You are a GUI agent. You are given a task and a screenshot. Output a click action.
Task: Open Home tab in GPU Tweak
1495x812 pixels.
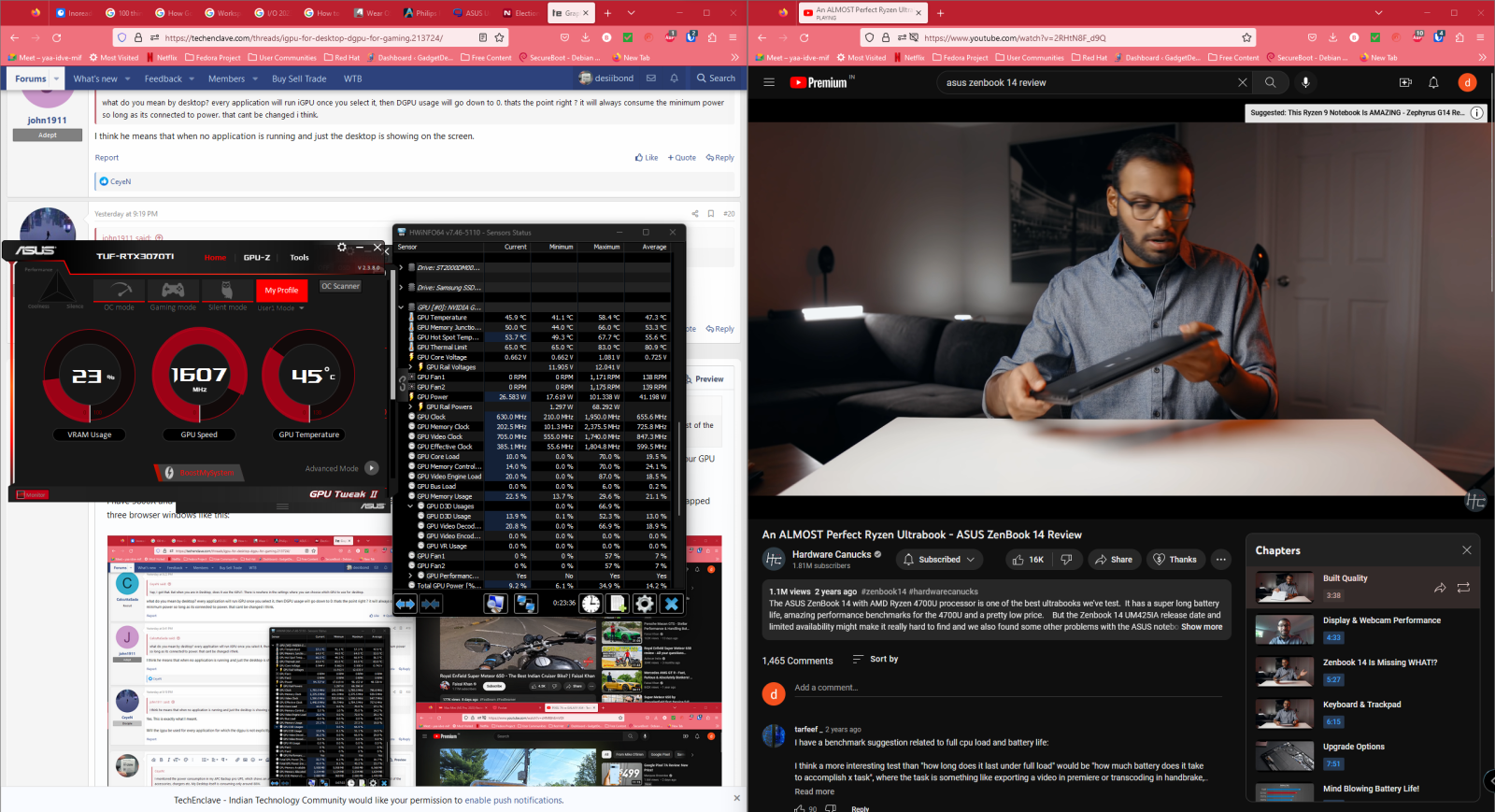[215, 257]
